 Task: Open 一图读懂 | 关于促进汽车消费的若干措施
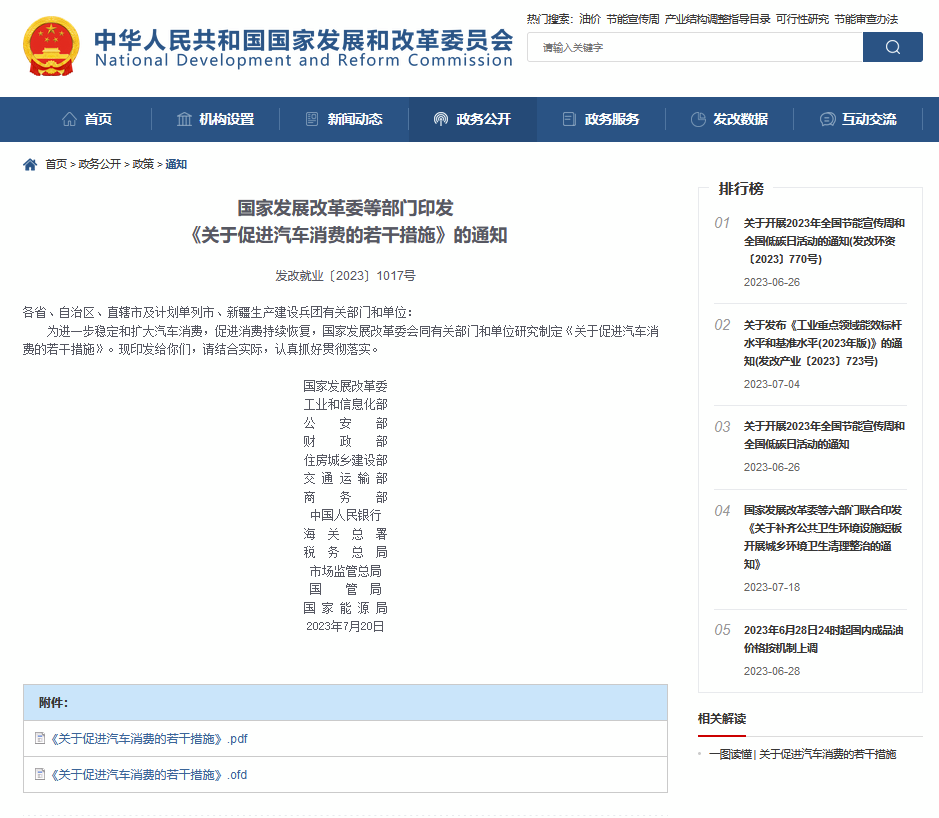point(802,754)
